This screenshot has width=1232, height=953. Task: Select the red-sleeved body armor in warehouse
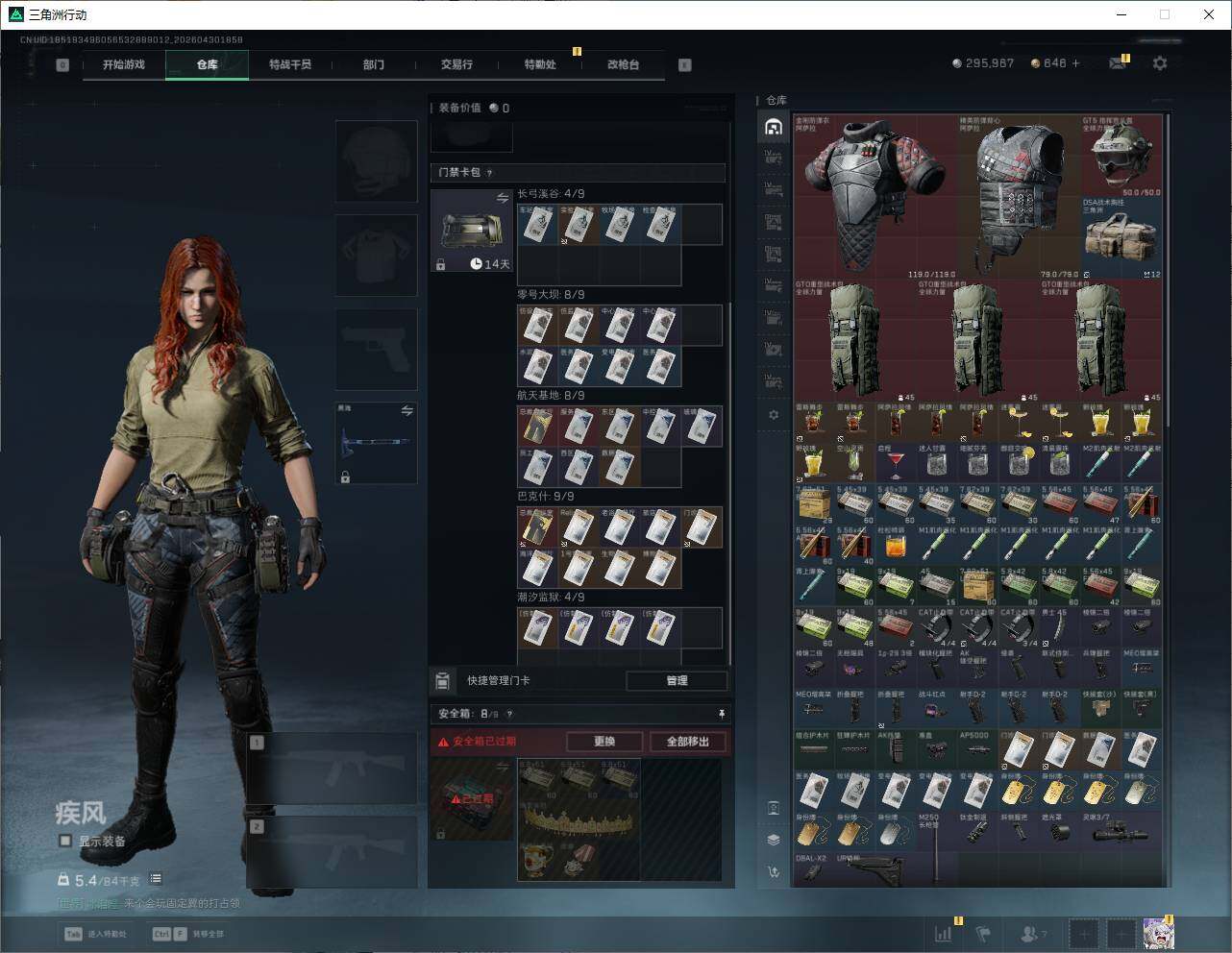click(875, 197)
